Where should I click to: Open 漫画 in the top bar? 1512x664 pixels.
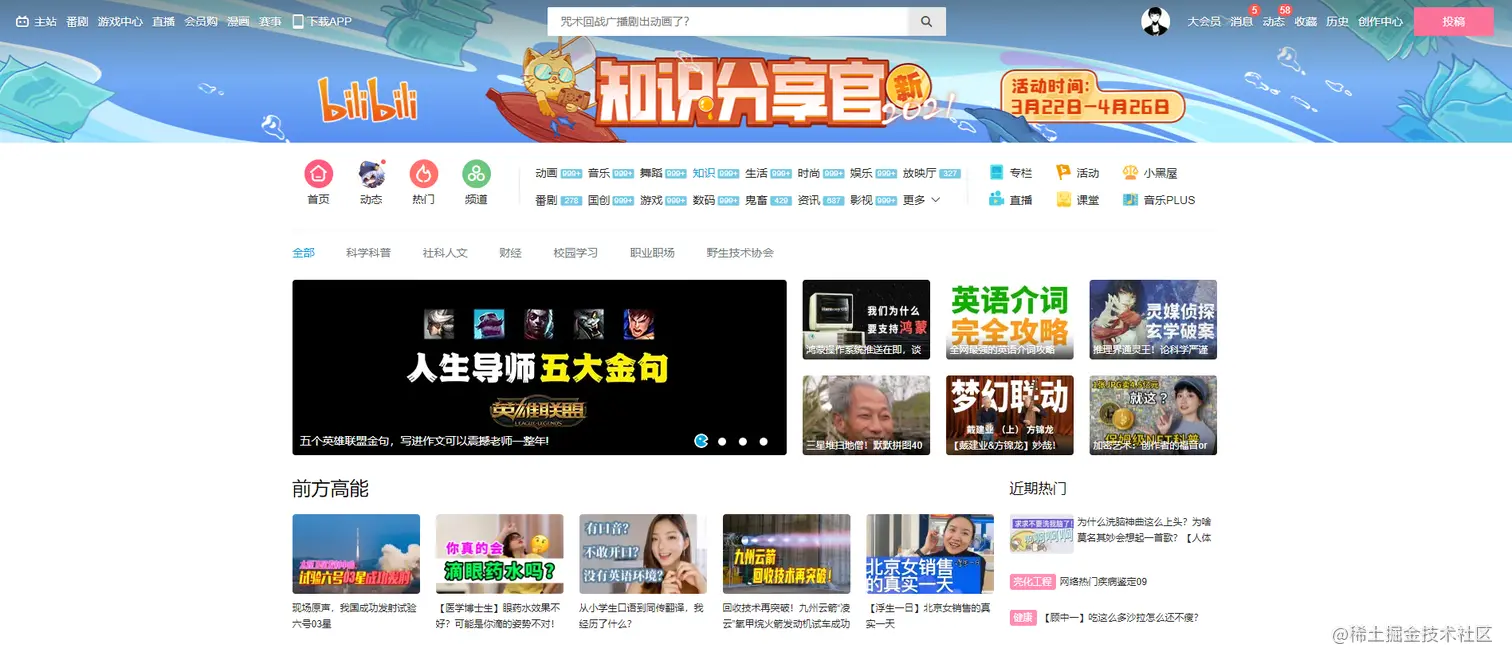click(238, 21)
